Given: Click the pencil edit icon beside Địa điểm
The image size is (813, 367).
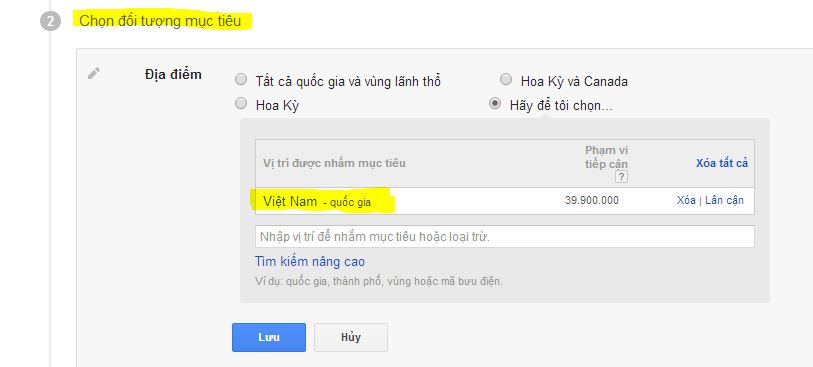Looking at the screenshot, I should click(x=94, y=73).
